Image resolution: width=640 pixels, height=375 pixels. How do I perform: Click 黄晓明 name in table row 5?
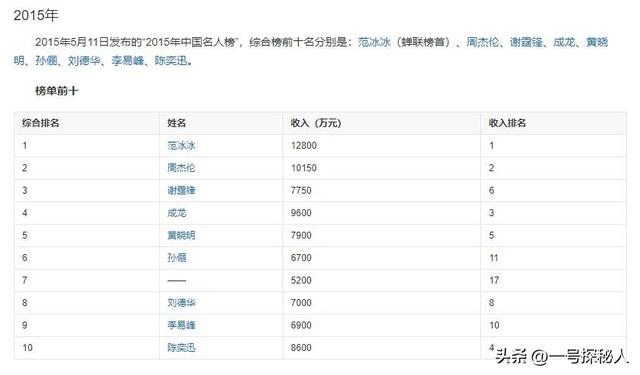tap(181, 235)
